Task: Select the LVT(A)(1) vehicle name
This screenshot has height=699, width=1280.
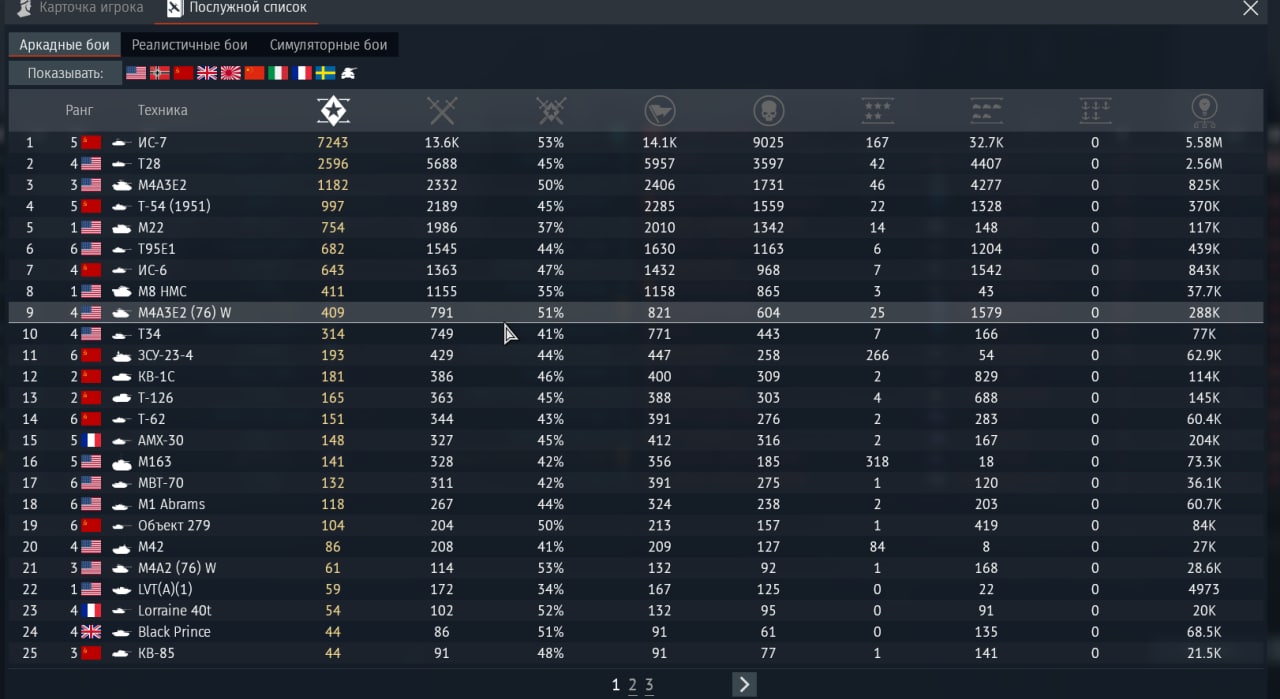Action: coord(165,589)
